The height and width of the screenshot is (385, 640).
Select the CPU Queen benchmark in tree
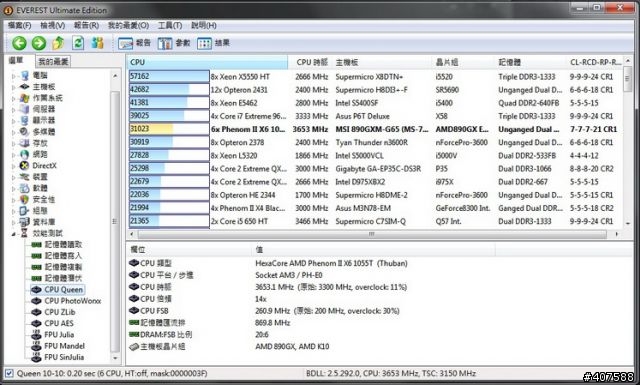63,289
